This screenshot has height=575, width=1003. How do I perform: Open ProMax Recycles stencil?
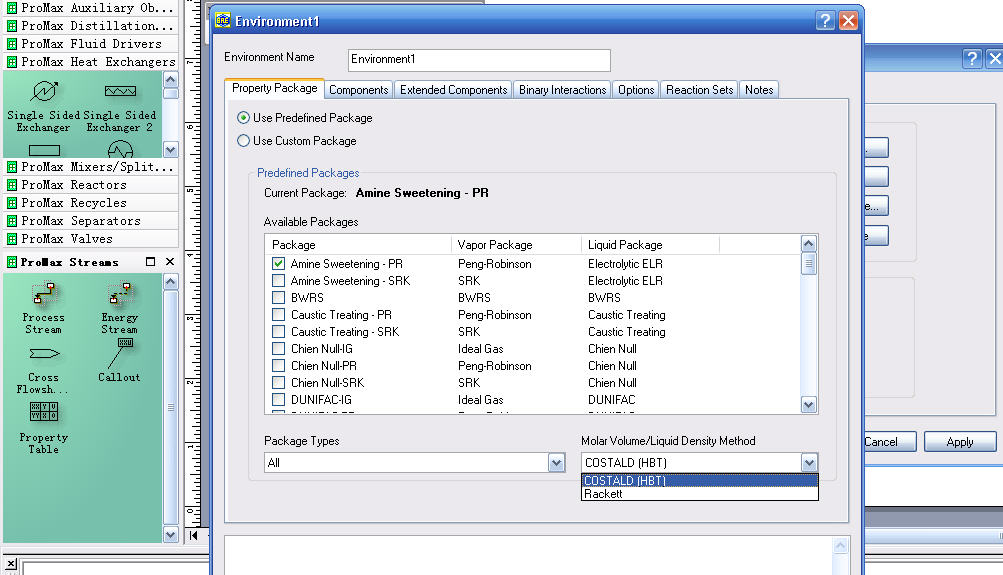pyautogui.click(x=91, y=202)
